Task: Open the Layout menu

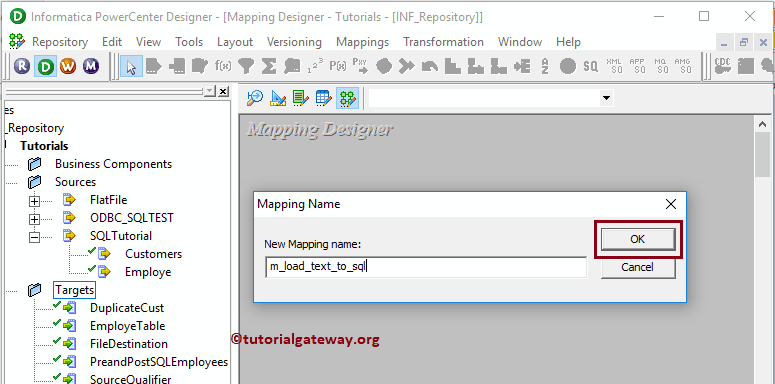Action: pyautogui.click(x=235, y=42)
